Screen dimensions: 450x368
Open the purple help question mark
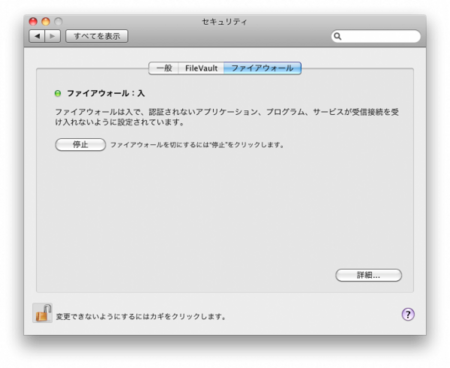click(x=408, y=314)
